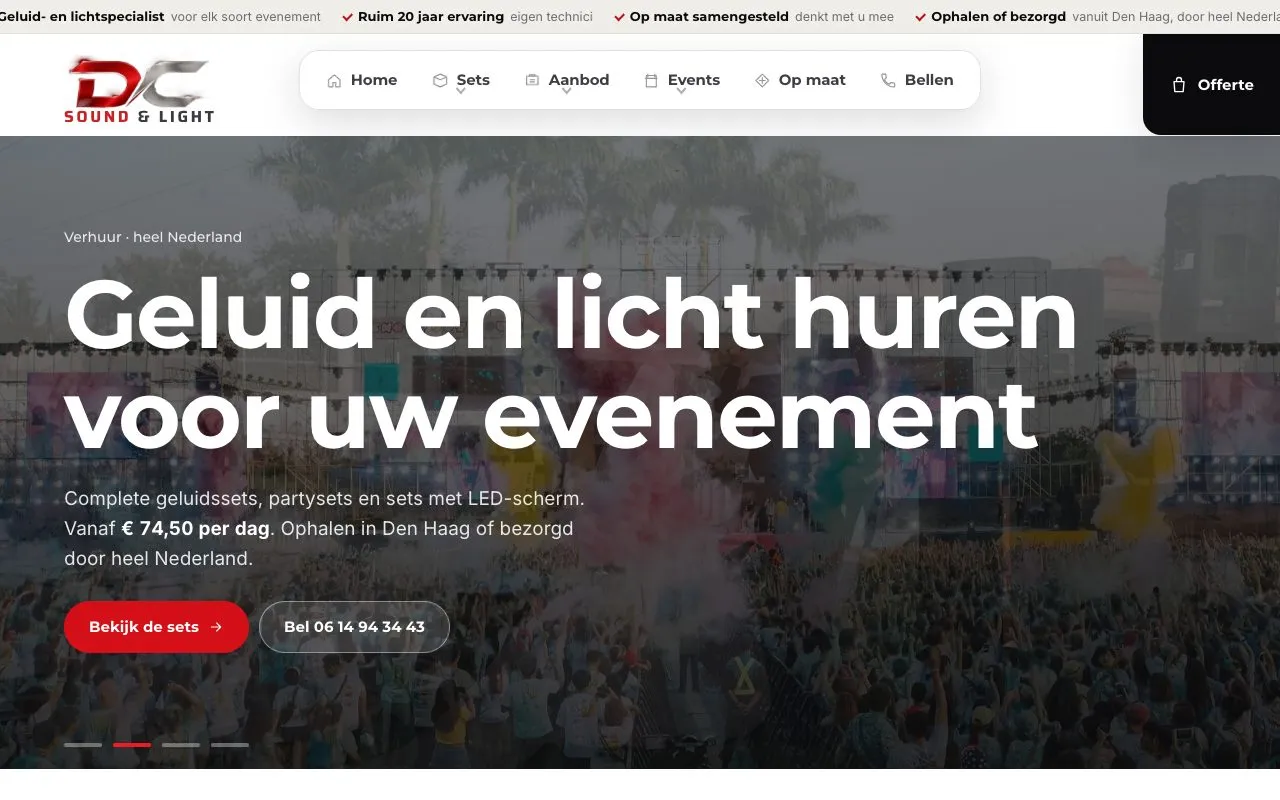Click the phone icon beside Bellen
Viewport: 1280px width, 800px height.
click(888, 81)
